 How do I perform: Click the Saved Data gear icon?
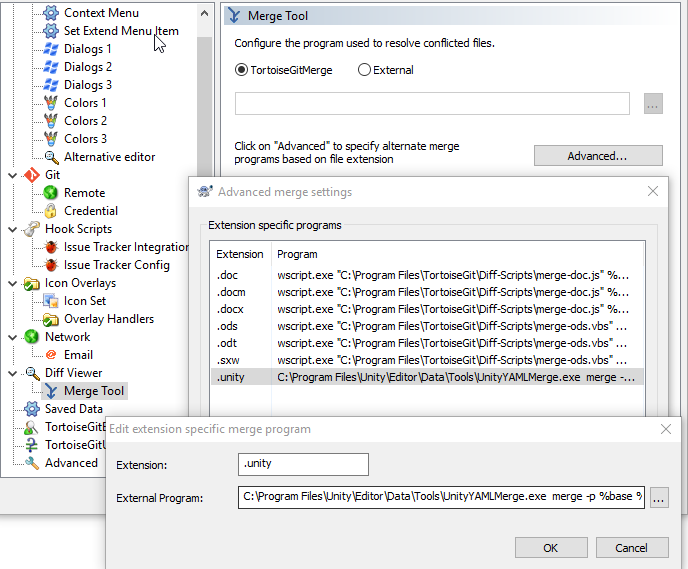tap(32, 409)
